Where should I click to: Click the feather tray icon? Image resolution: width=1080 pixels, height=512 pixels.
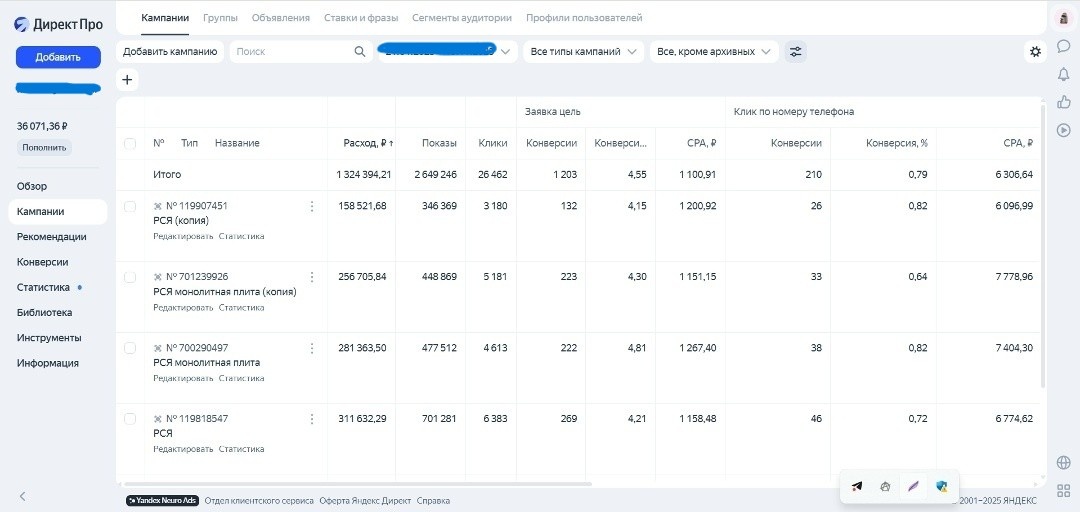click(x=913, y=486)
